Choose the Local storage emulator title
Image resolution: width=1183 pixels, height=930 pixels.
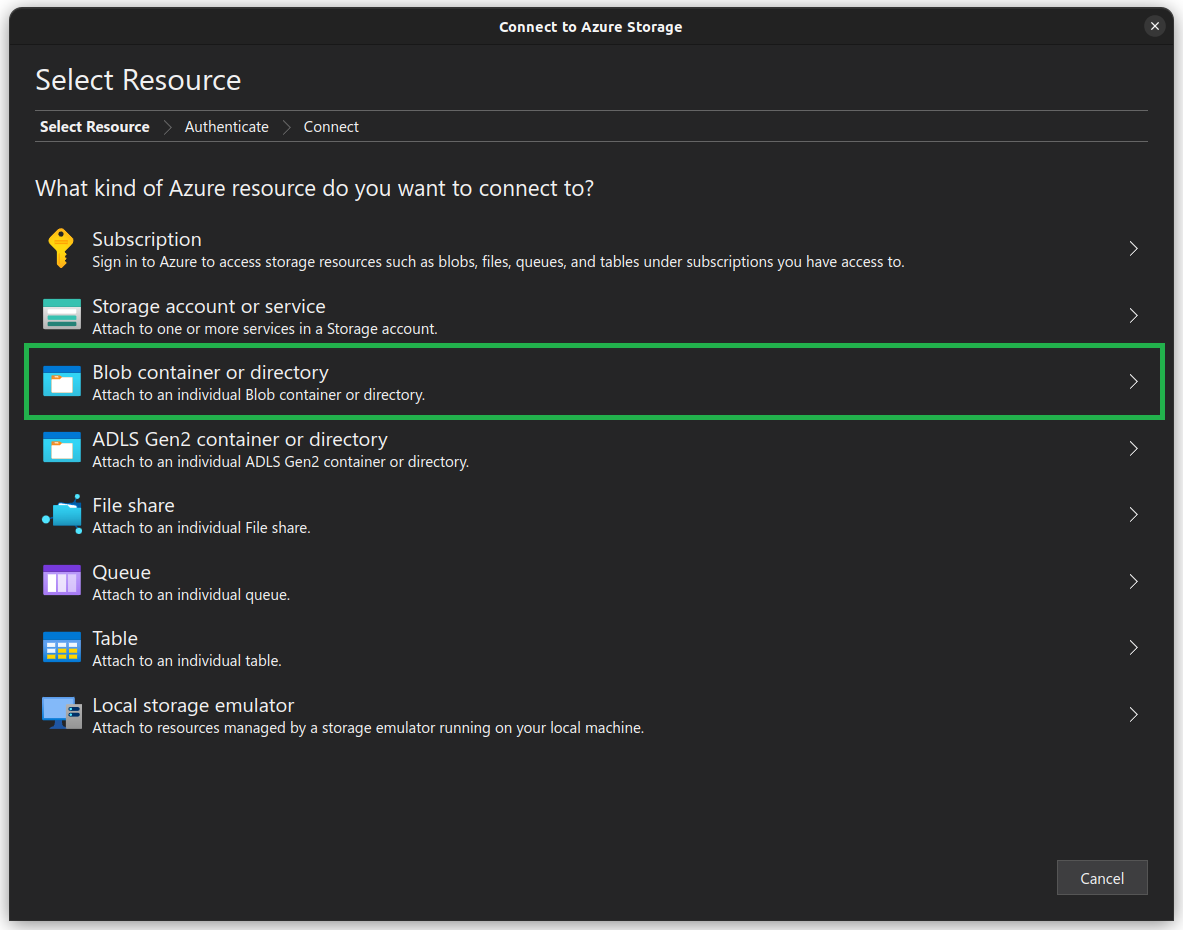tap(193, 705)
